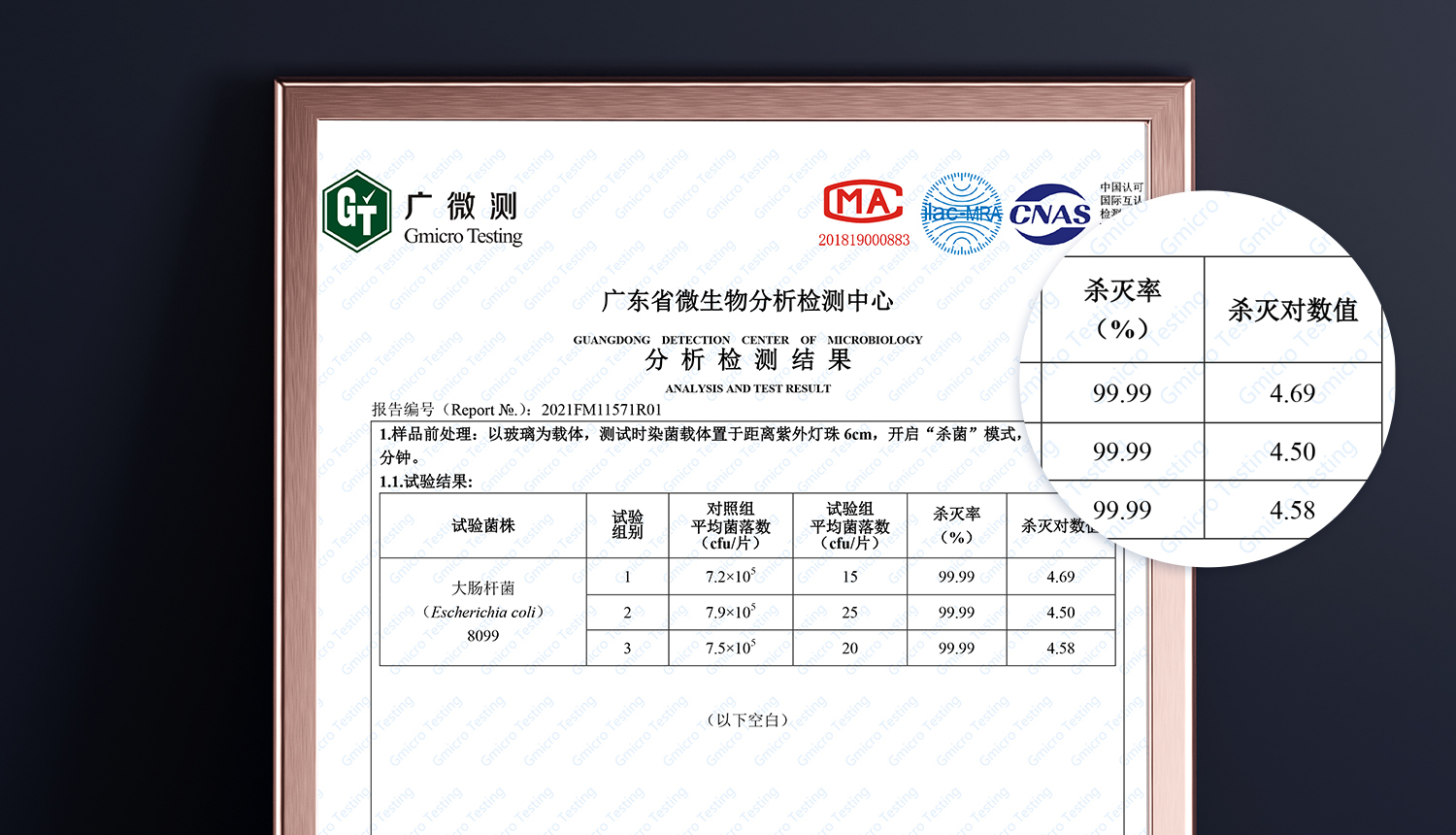
Task: Click the title 广东省微生物分析检测中心
Action: (x=747, y=301)
